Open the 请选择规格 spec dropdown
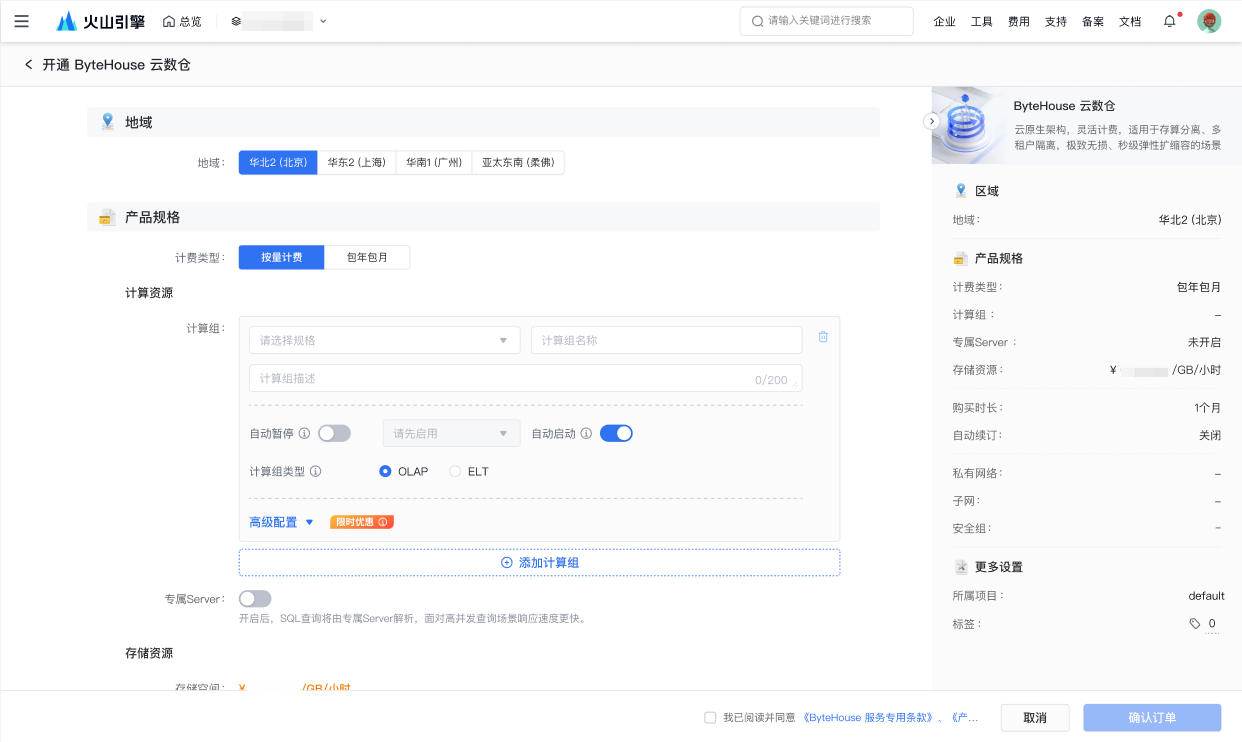 [384, 340]
